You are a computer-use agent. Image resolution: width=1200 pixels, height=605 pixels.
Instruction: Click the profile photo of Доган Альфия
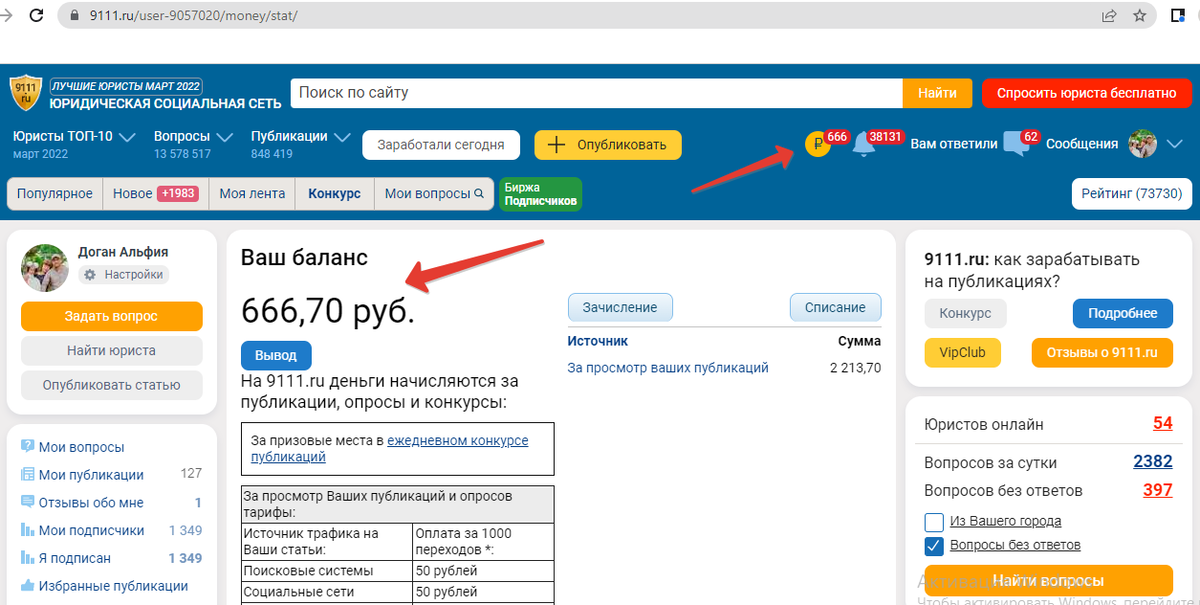[x=45, y=267]
